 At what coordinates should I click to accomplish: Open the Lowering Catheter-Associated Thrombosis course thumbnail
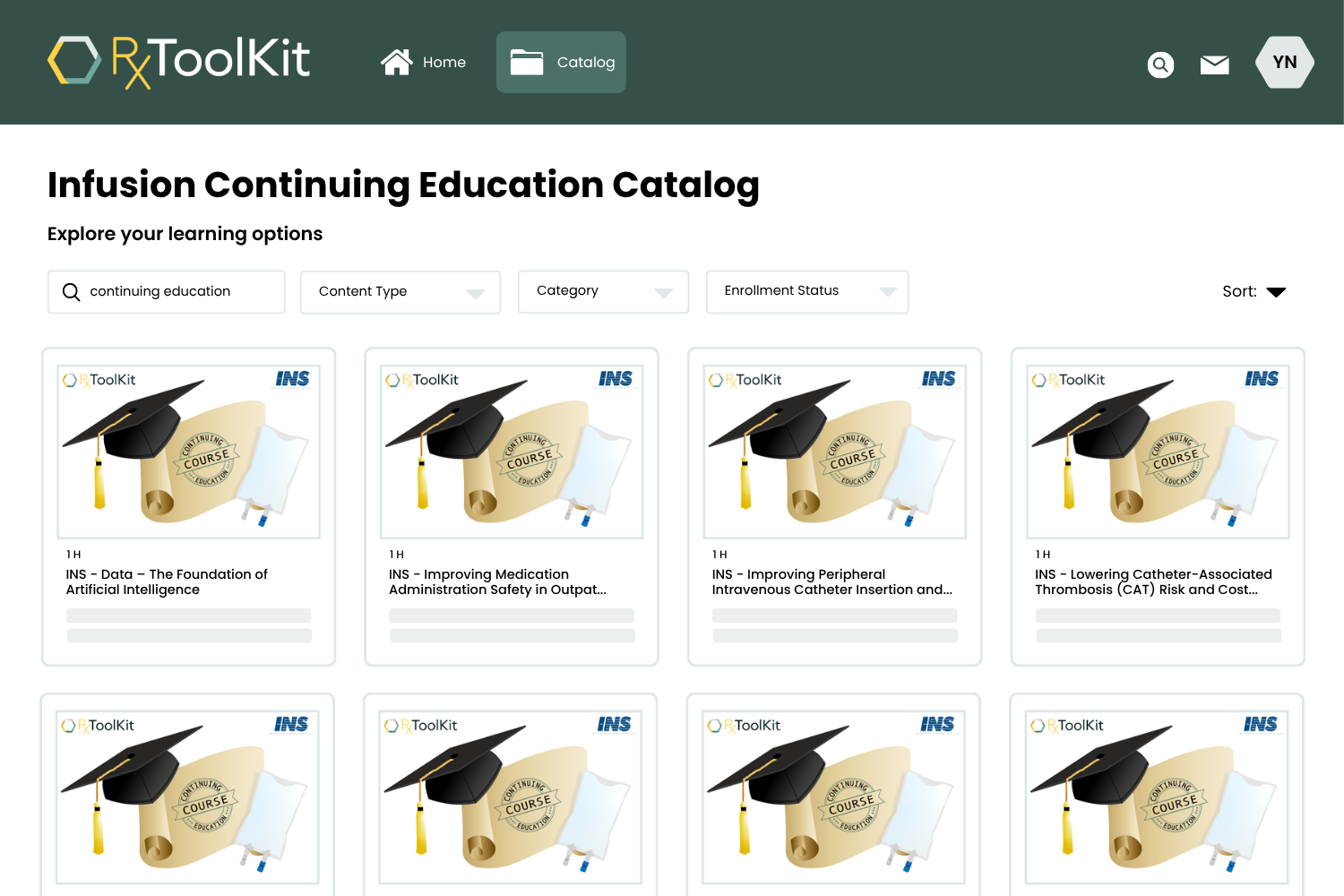click(1158, 451)
